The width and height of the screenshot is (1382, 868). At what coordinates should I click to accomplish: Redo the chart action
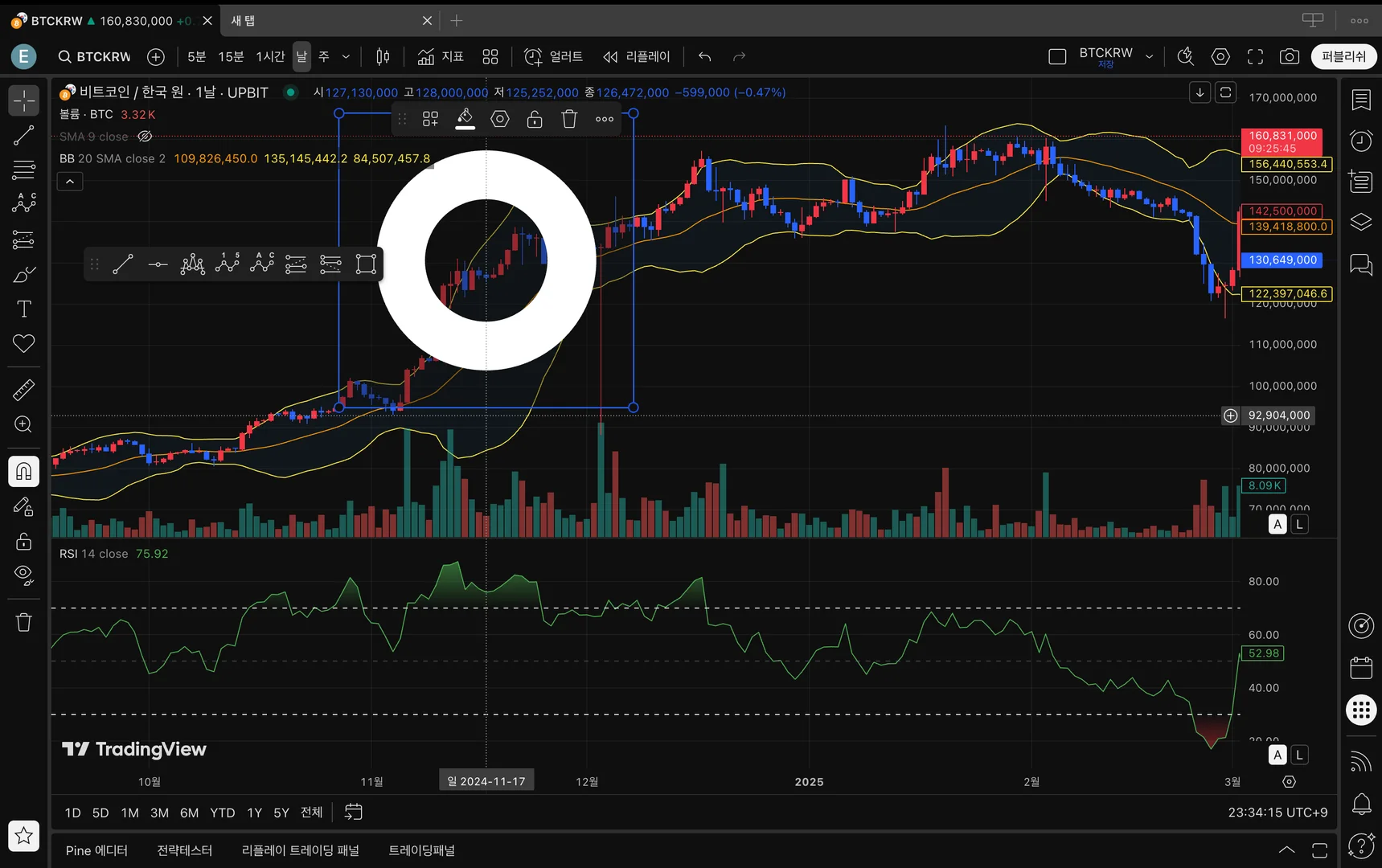coord(740,56)
